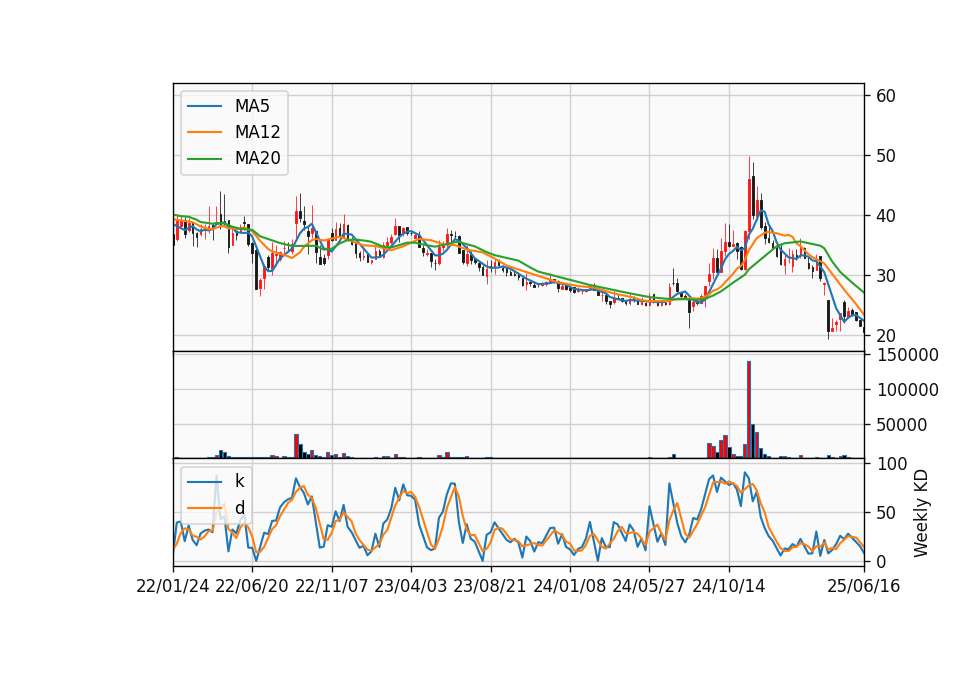Click the price axis value 50
This screenshot has width=960, height=690.
coord(886,156)
